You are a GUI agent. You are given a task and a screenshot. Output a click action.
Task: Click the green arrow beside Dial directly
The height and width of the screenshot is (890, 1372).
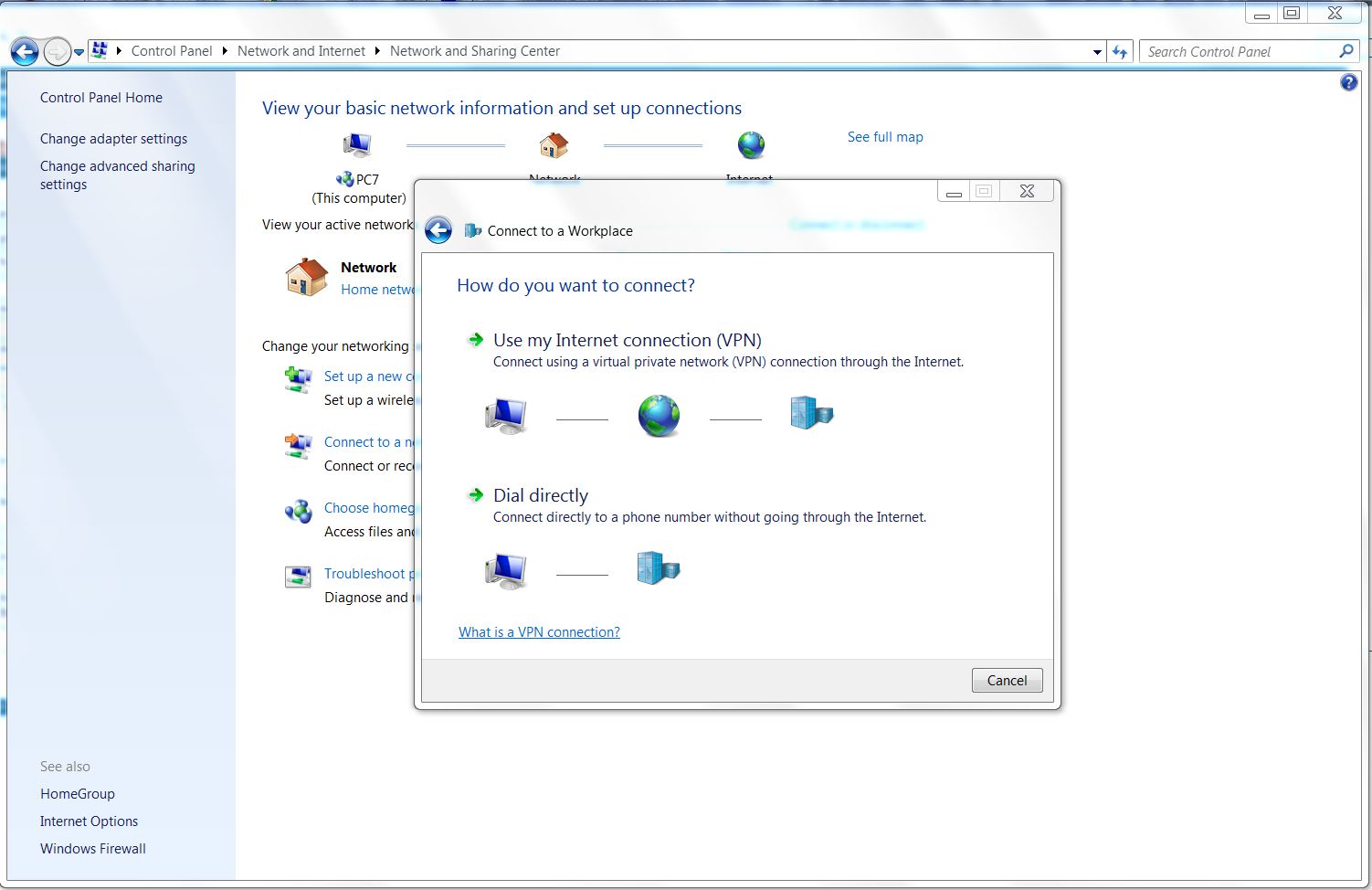[x=475, y=495]
